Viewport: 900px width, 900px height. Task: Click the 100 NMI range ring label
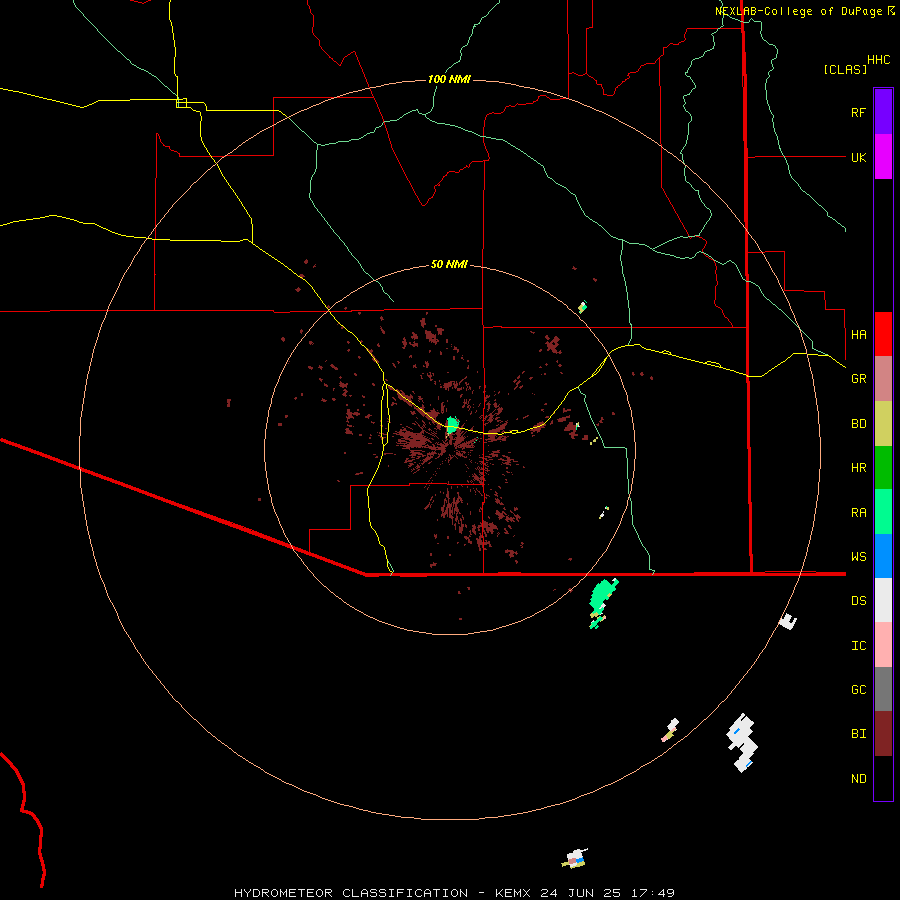coord(449,79)
